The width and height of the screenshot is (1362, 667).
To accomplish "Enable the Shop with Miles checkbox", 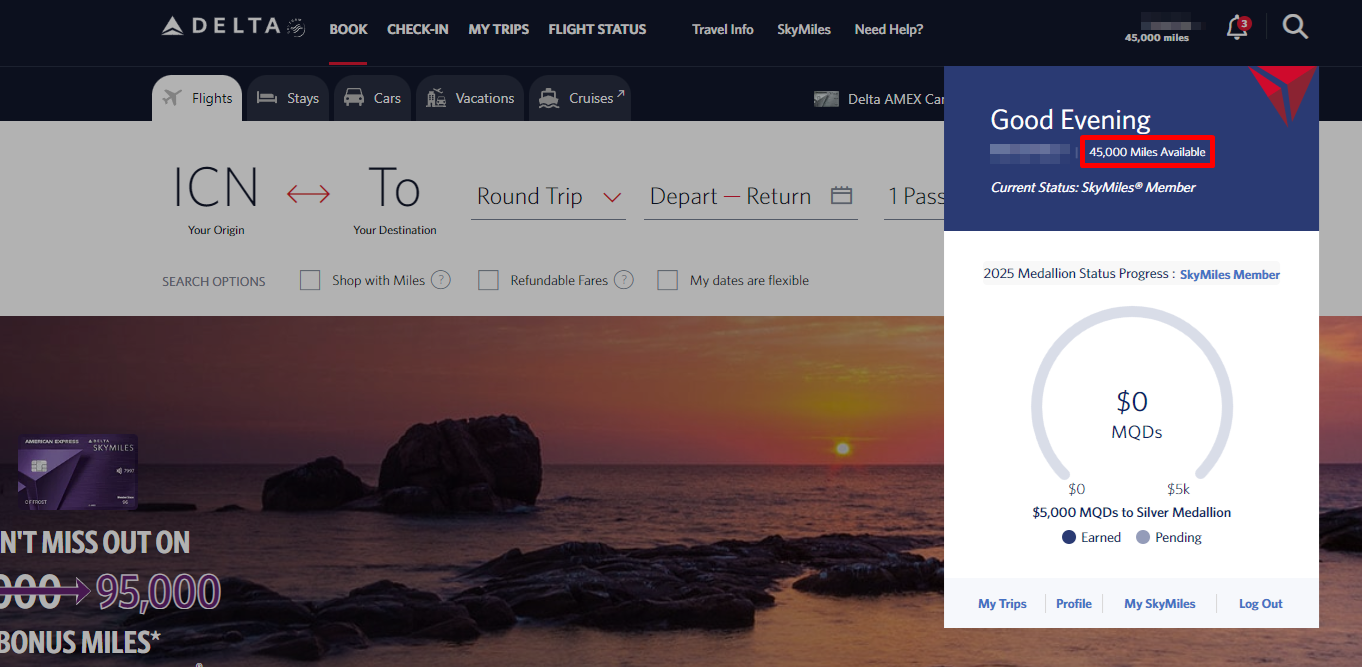I will click(x=310, y=280).
